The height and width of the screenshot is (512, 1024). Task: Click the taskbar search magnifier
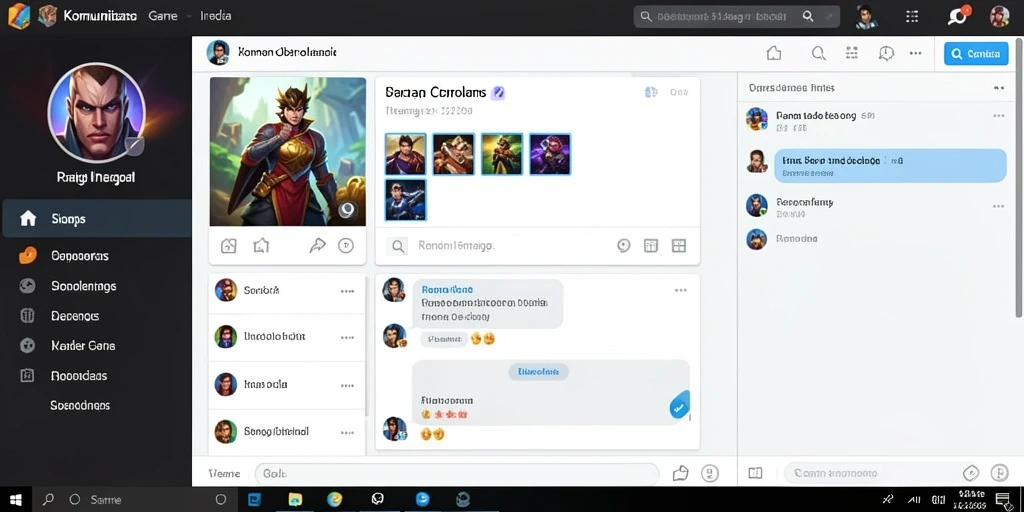[48, 500]
